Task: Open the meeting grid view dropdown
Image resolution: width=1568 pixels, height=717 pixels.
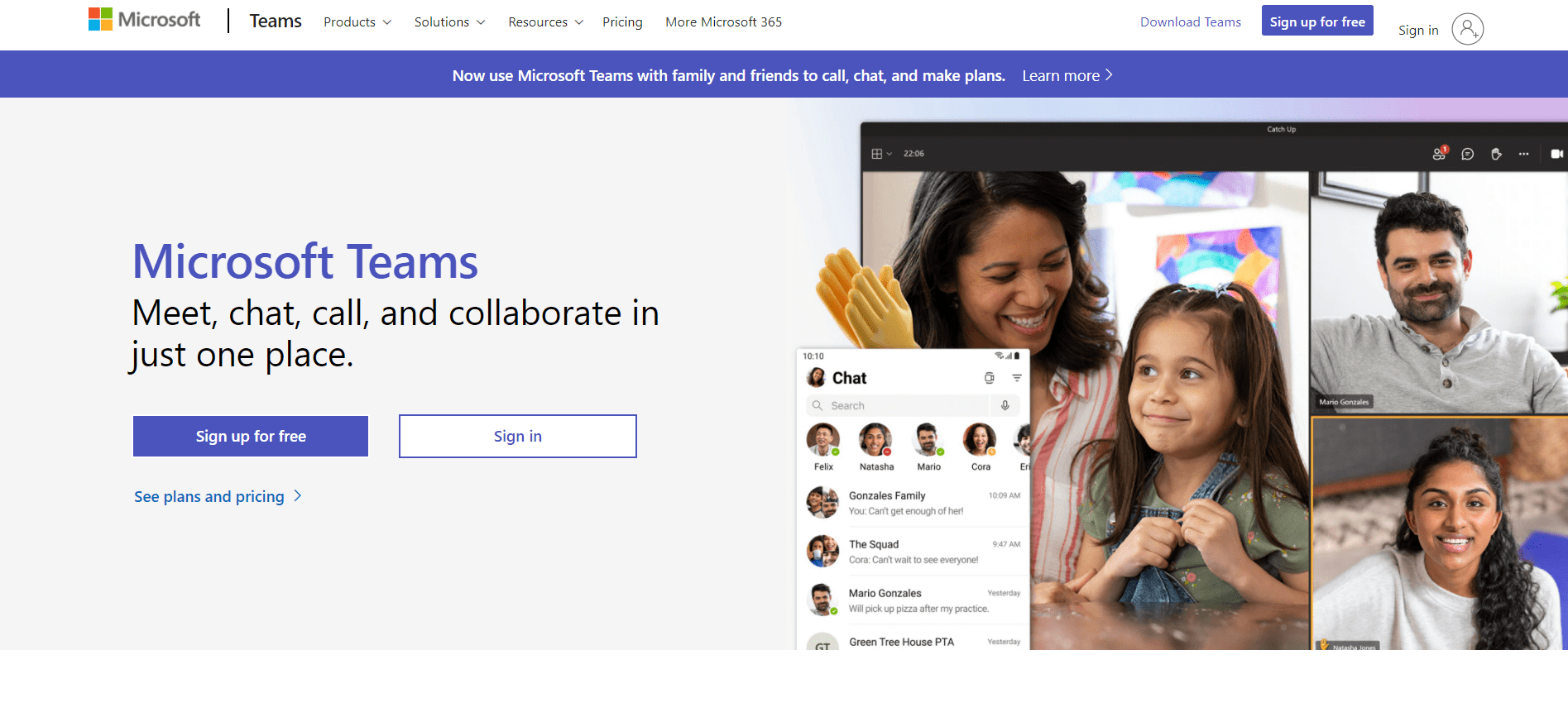Action: point(881,154)
